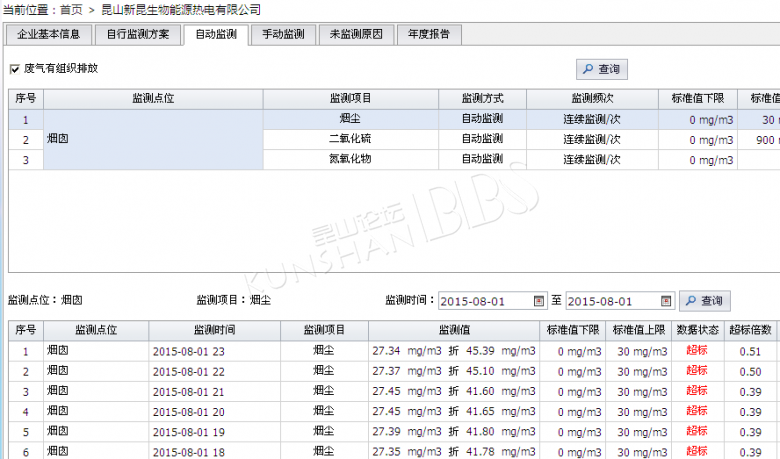Select the 自动监测 tab
Image resolution: width=780 pixels, height=459 pixels.
215,34
